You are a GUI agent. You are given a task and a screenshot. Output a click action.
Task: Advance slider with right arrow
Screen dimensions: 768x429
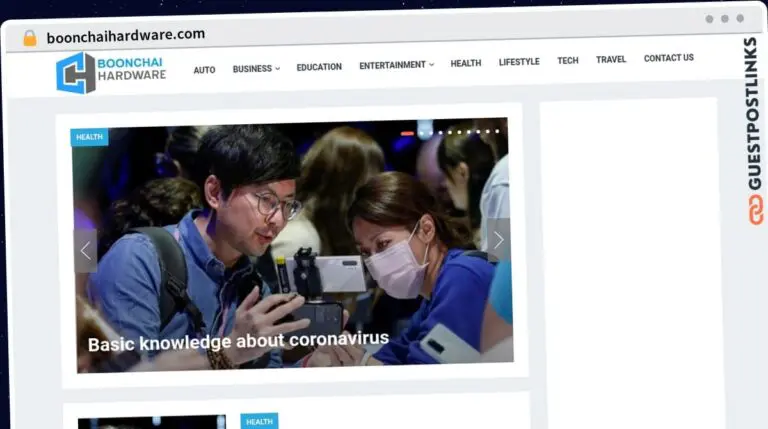[x=499, y=240]
